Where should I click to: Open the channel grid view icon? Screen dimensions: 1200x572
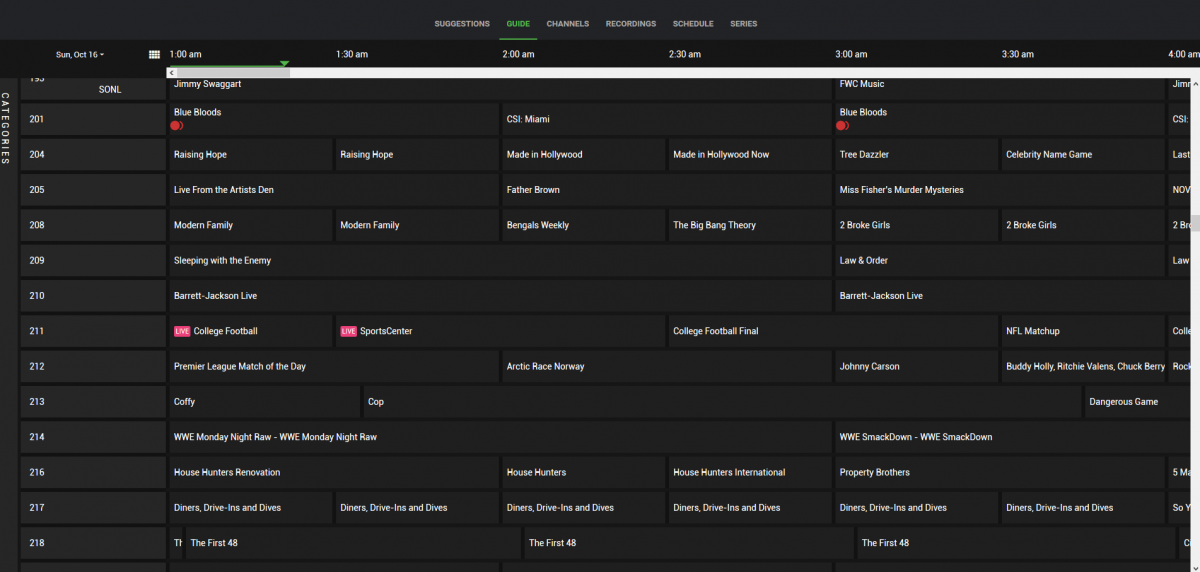pos(154,55)
